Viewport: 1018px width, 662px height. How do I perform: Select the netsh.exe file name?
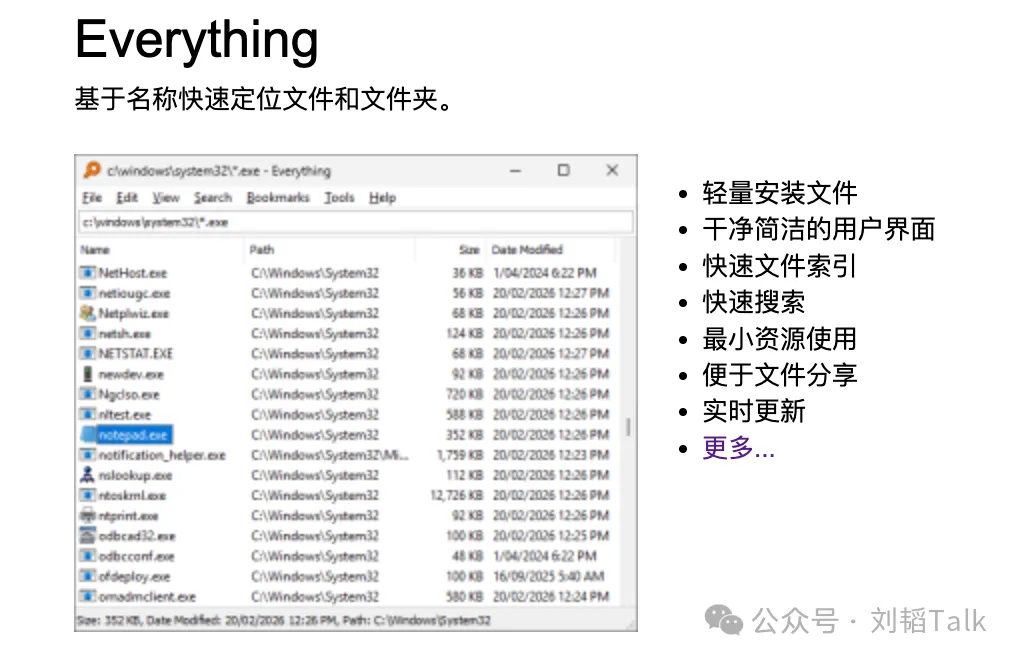pos(125,334)
